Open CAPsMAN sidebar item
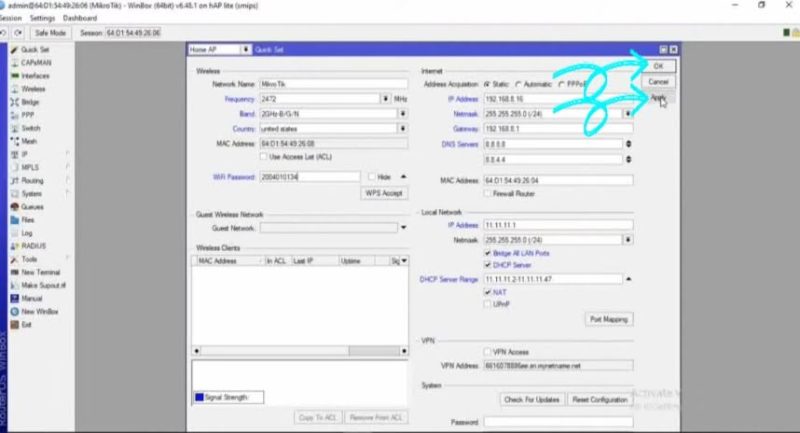Image resolution: width=800 pixels, height=433 pixels. 31,63
